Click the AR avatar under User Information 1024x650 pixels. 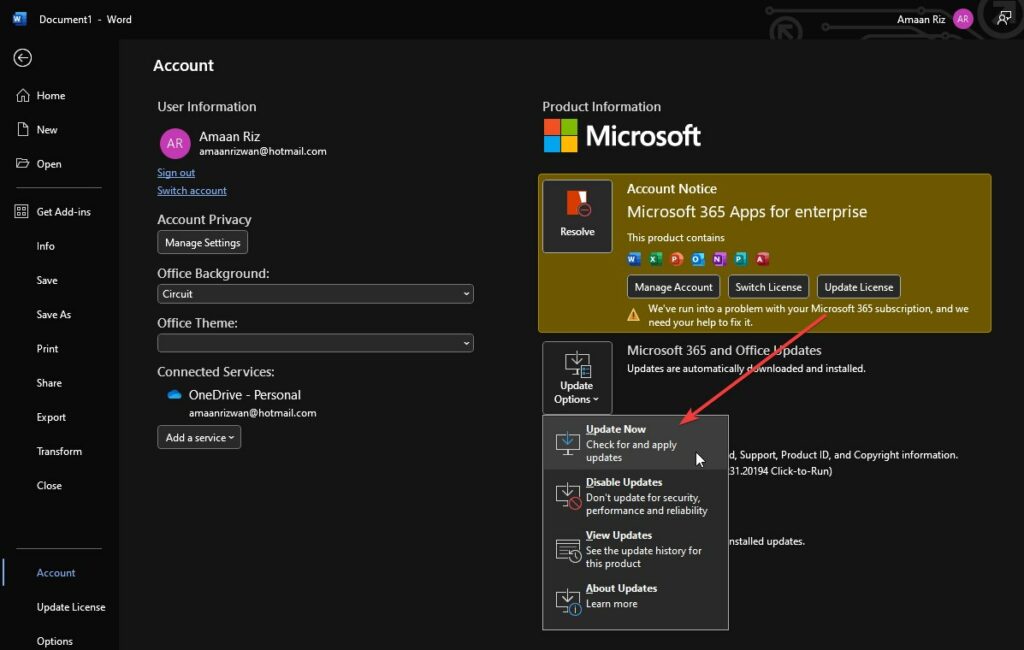[x=175, y=144]
